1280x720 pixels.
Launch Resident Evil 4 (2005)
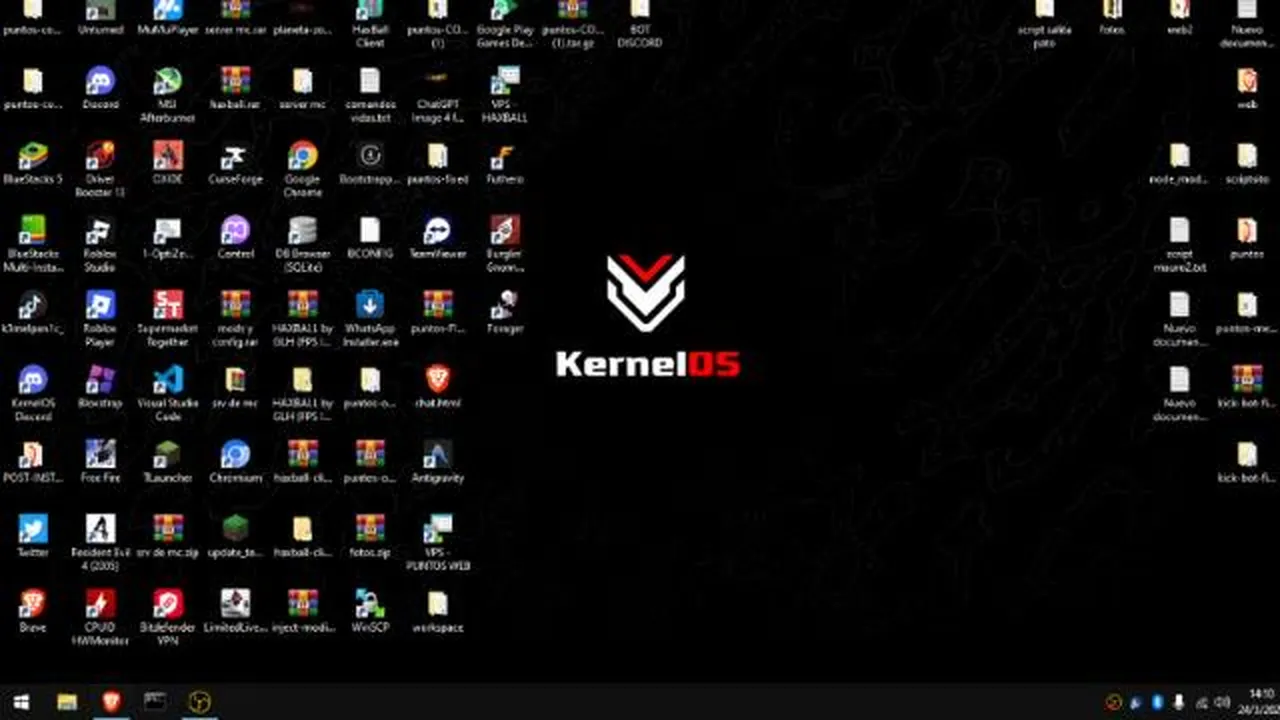(100, 543)
